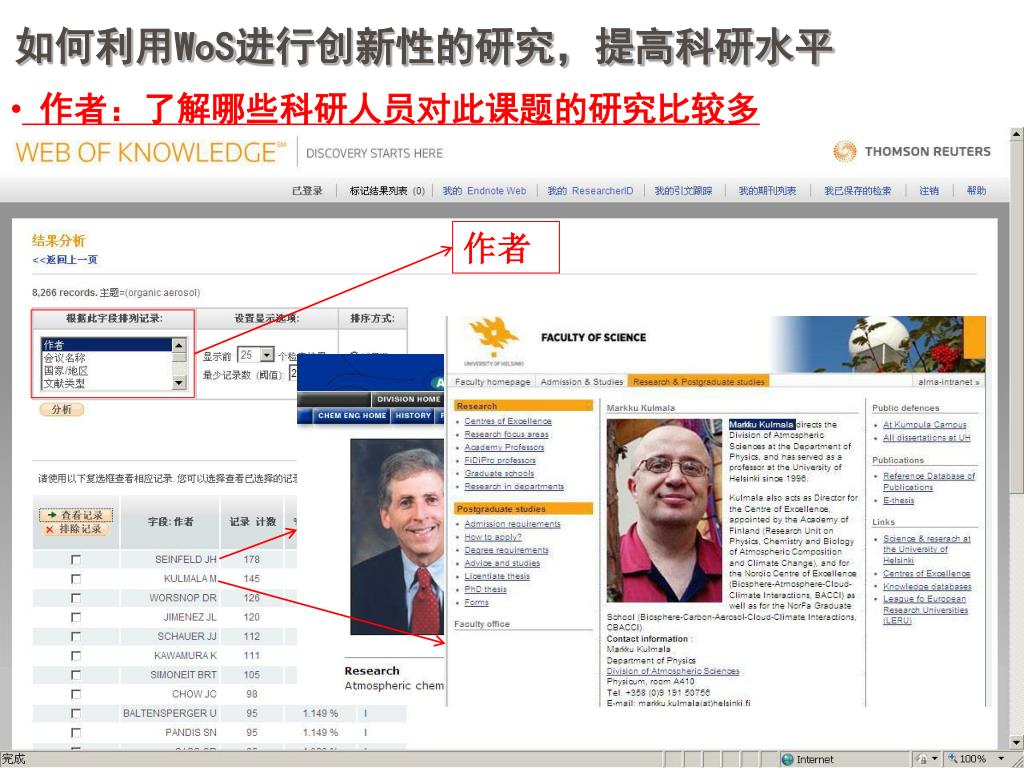The height and width of the screenshot is (768, 1024).
Task: Click the WEB OF KNOWLEDGE logo
Action: [150, 152]
